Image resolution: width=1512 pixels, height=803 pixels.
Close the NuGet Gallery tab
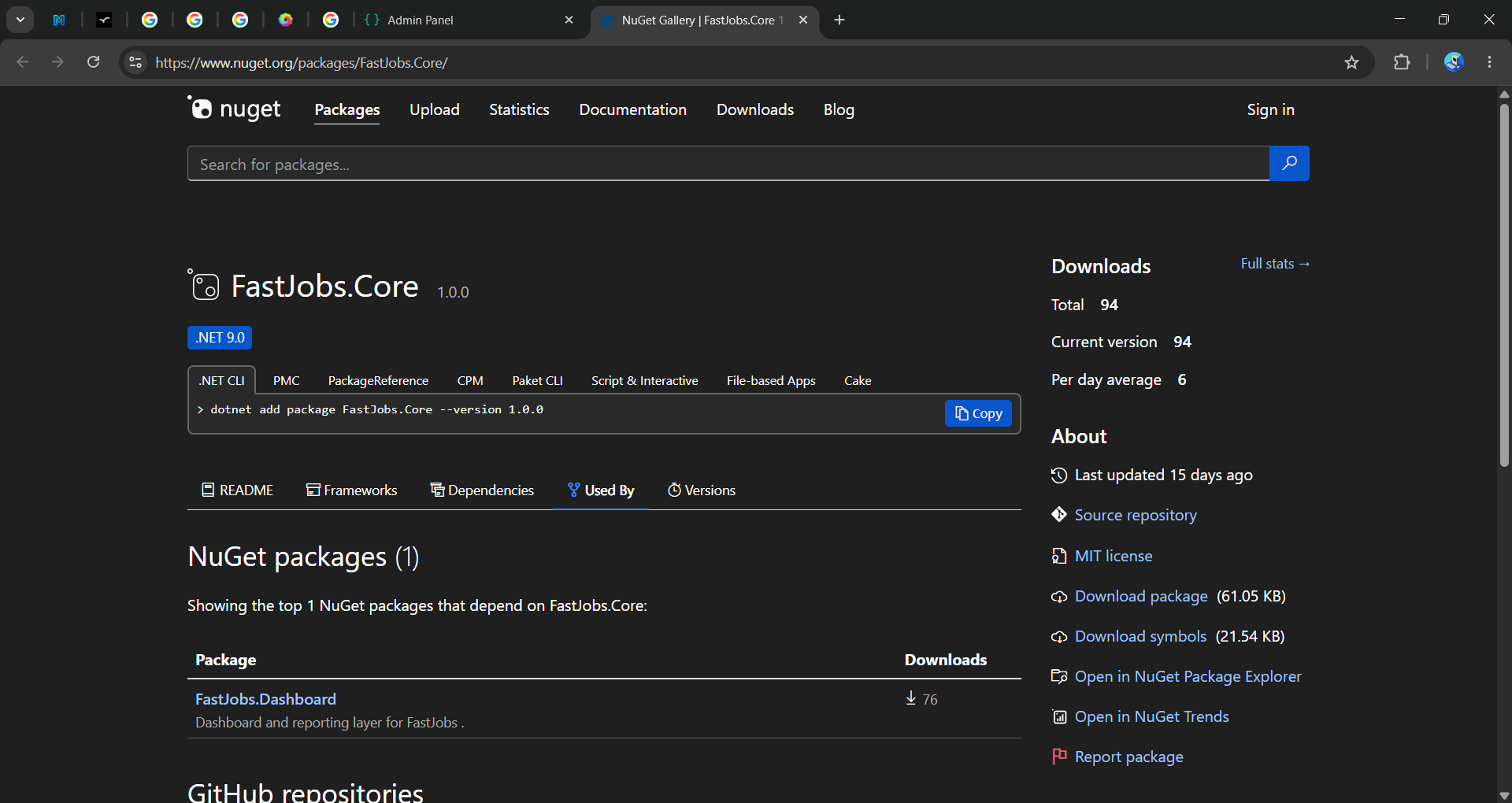pos(803,20)
